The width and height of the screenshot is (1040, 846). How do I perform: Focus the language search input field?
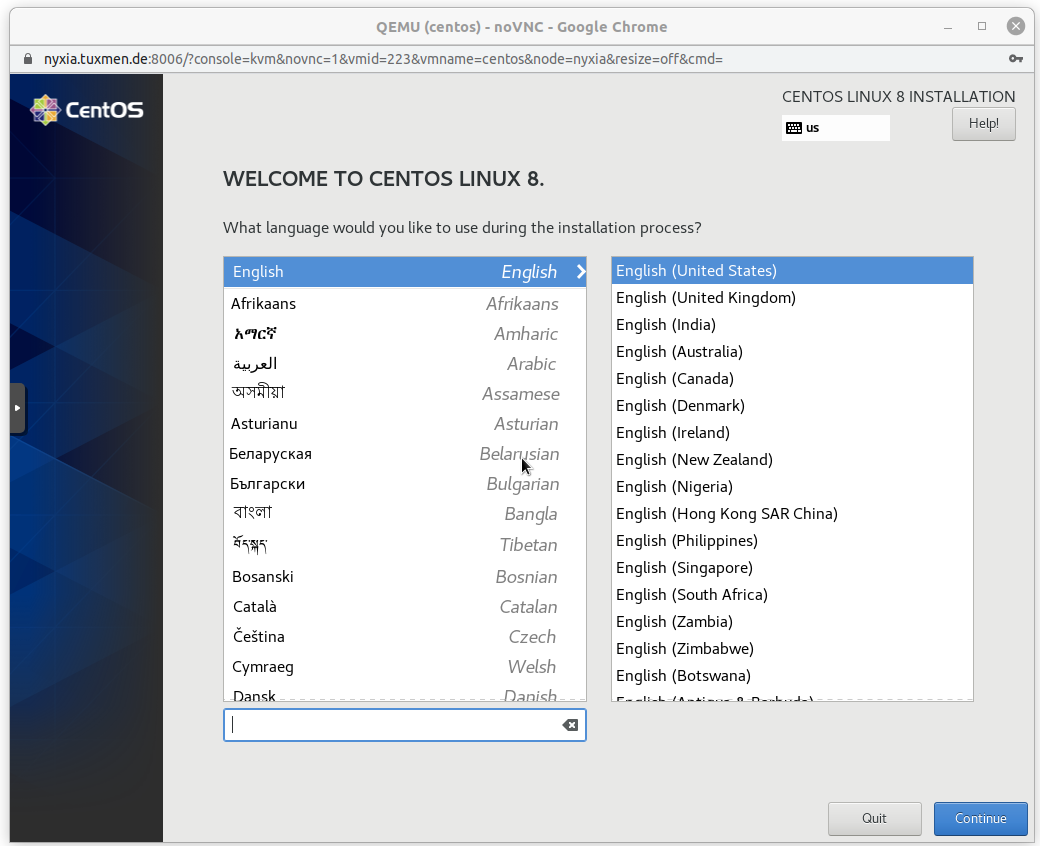coord(395,725)
